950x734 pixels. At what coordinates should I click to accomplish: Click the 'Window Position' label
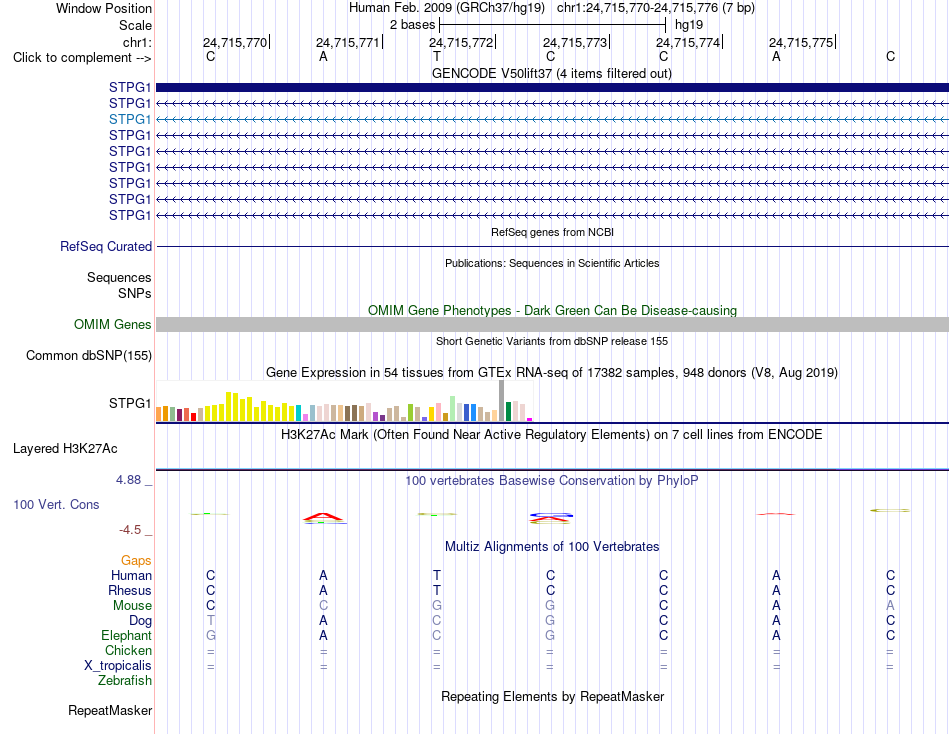104,8
